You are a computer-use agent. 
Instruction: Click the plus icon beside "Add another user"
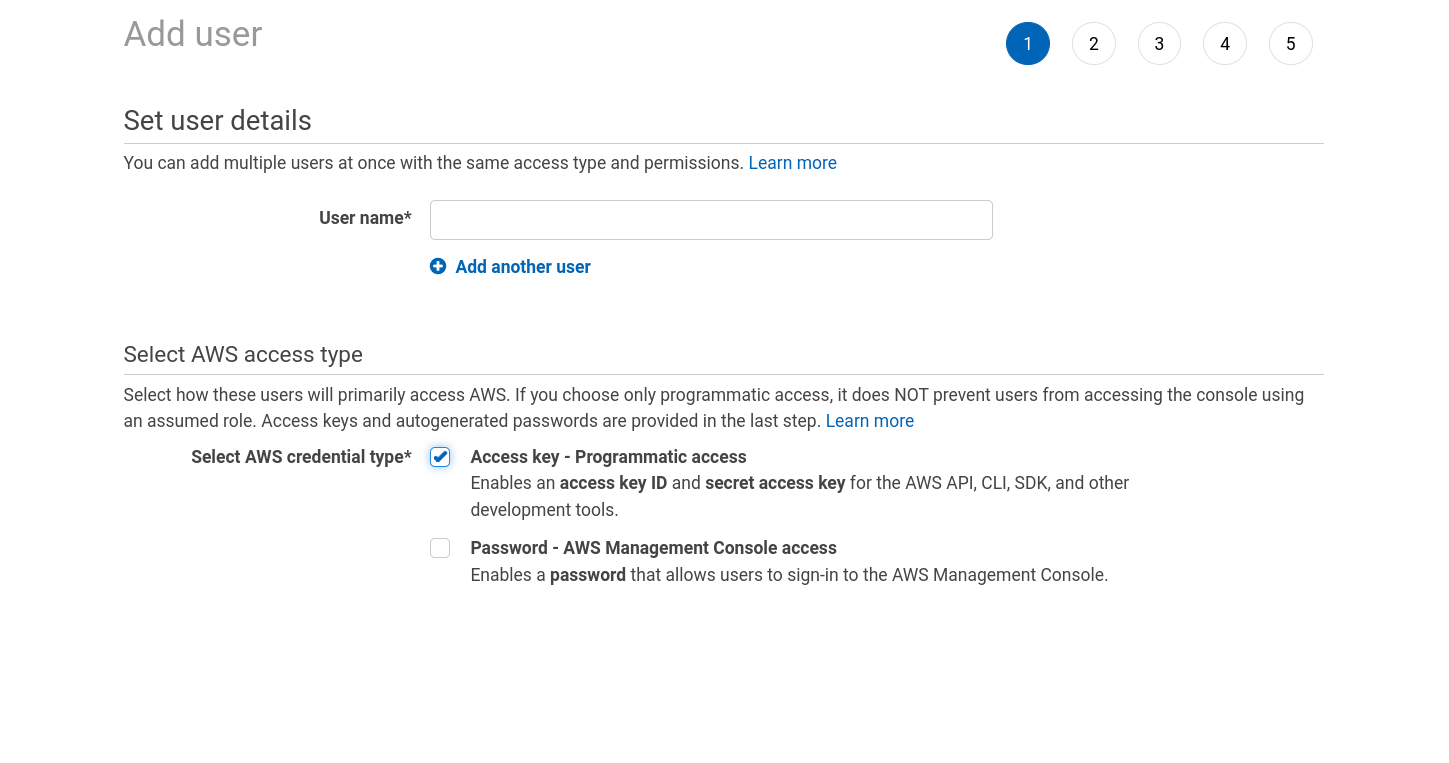[x=438, y=266]
